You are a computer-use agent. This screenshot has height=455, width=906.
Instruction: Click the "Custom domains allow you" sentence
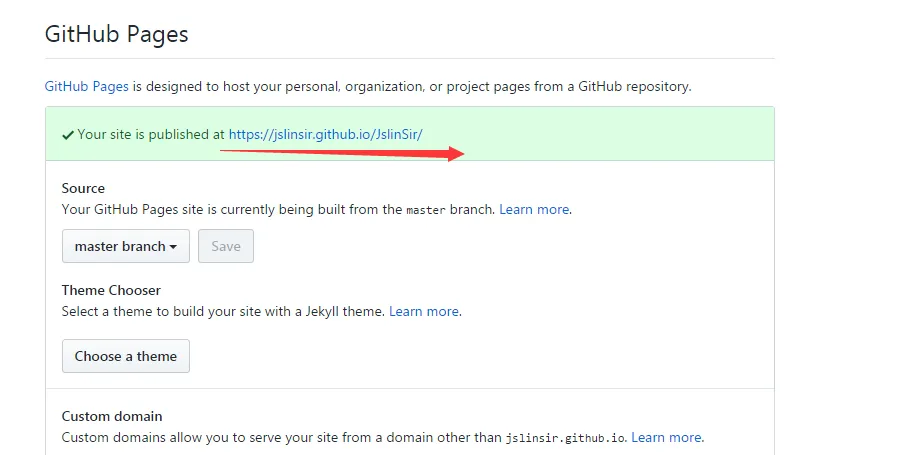(280, 437)
